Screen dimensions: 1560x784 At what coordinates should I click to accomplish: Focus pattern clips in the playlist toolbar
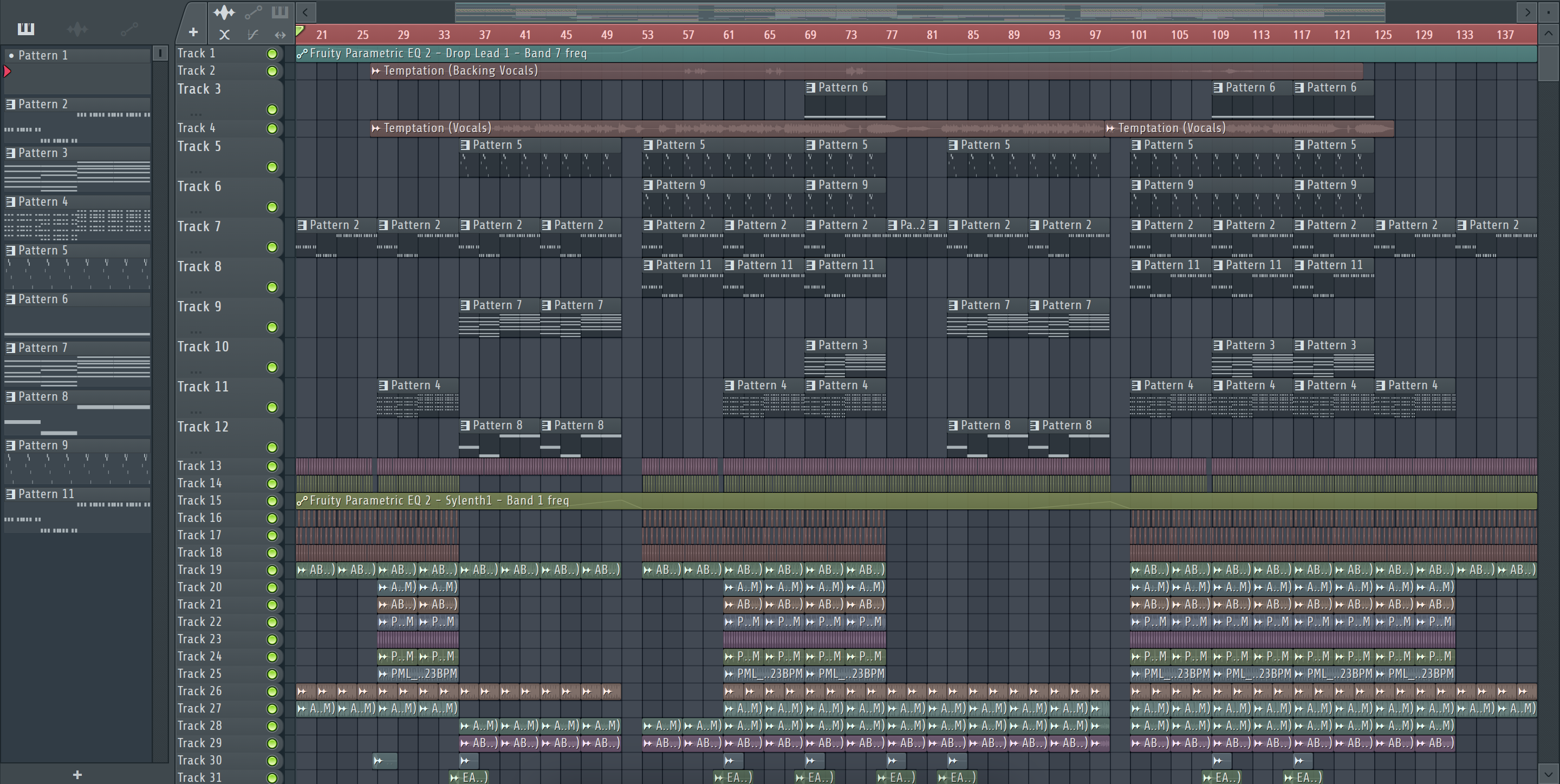(x=280, y=12)
